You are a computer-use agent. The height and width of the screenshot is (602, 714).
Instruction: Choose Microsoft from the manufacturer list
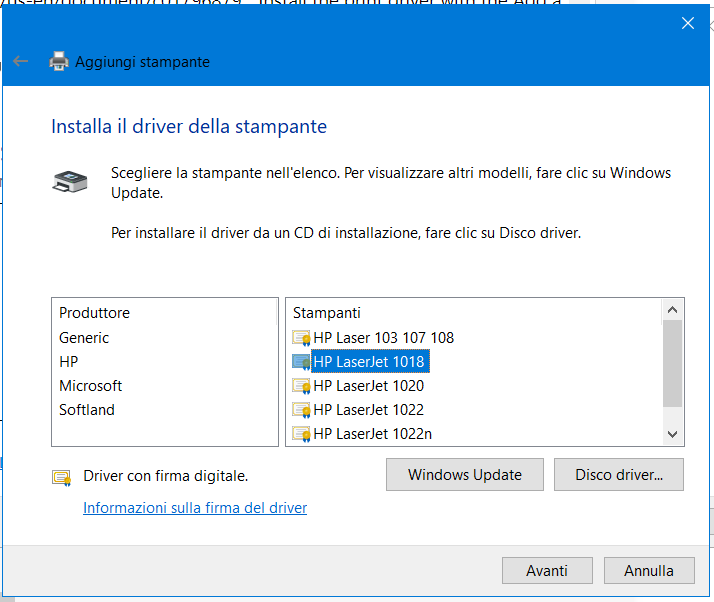tap(91, 386)
